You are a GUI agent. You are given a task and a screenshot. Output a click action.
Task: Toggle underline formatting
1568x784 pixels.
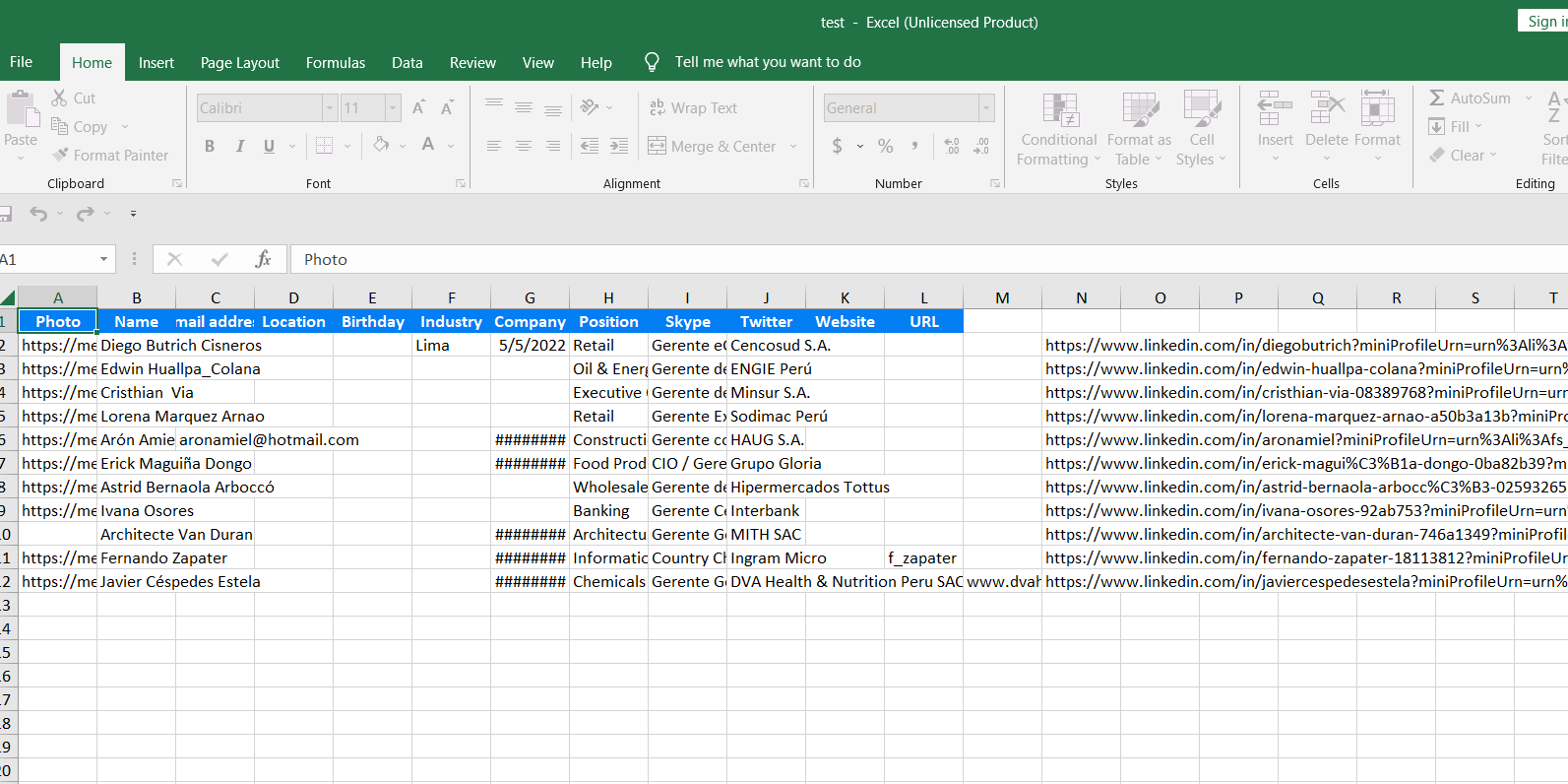click(269, 146)
